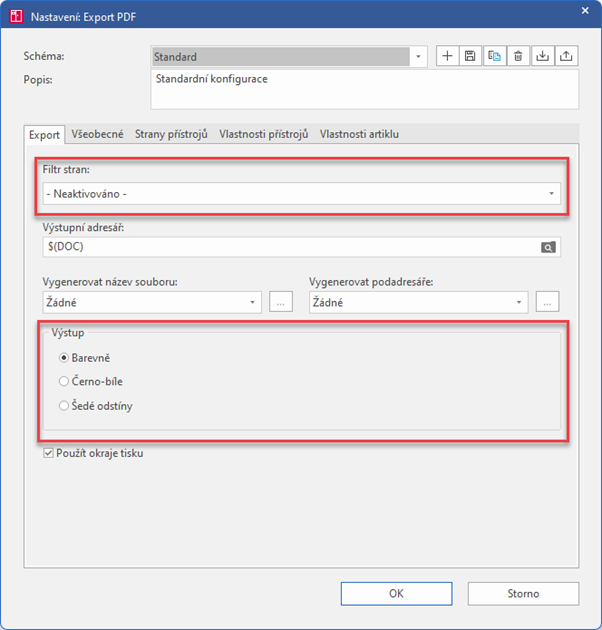Save the scheme with the floppy disk icon
The width and height of the screenshot is (602, 630).
coord(470,57)
